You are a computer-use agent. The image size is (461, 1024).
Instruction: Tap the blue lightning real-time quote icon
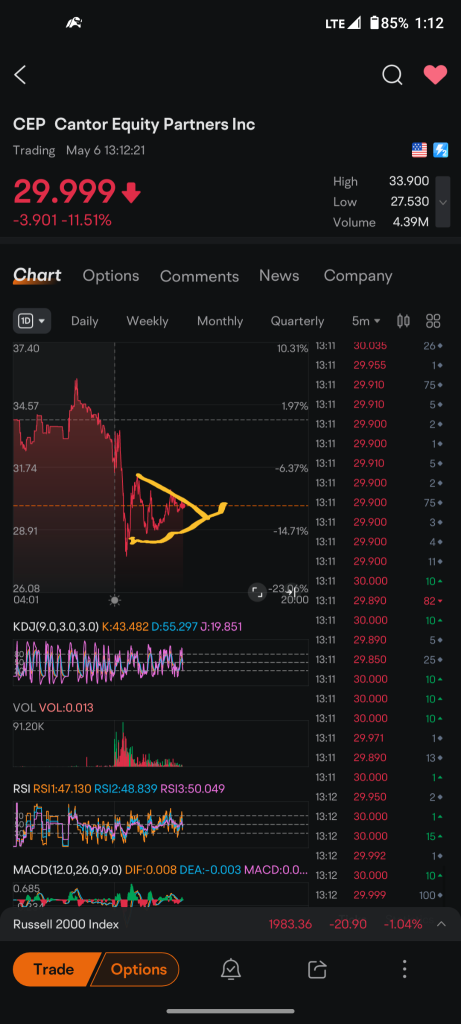pos(441,150)
